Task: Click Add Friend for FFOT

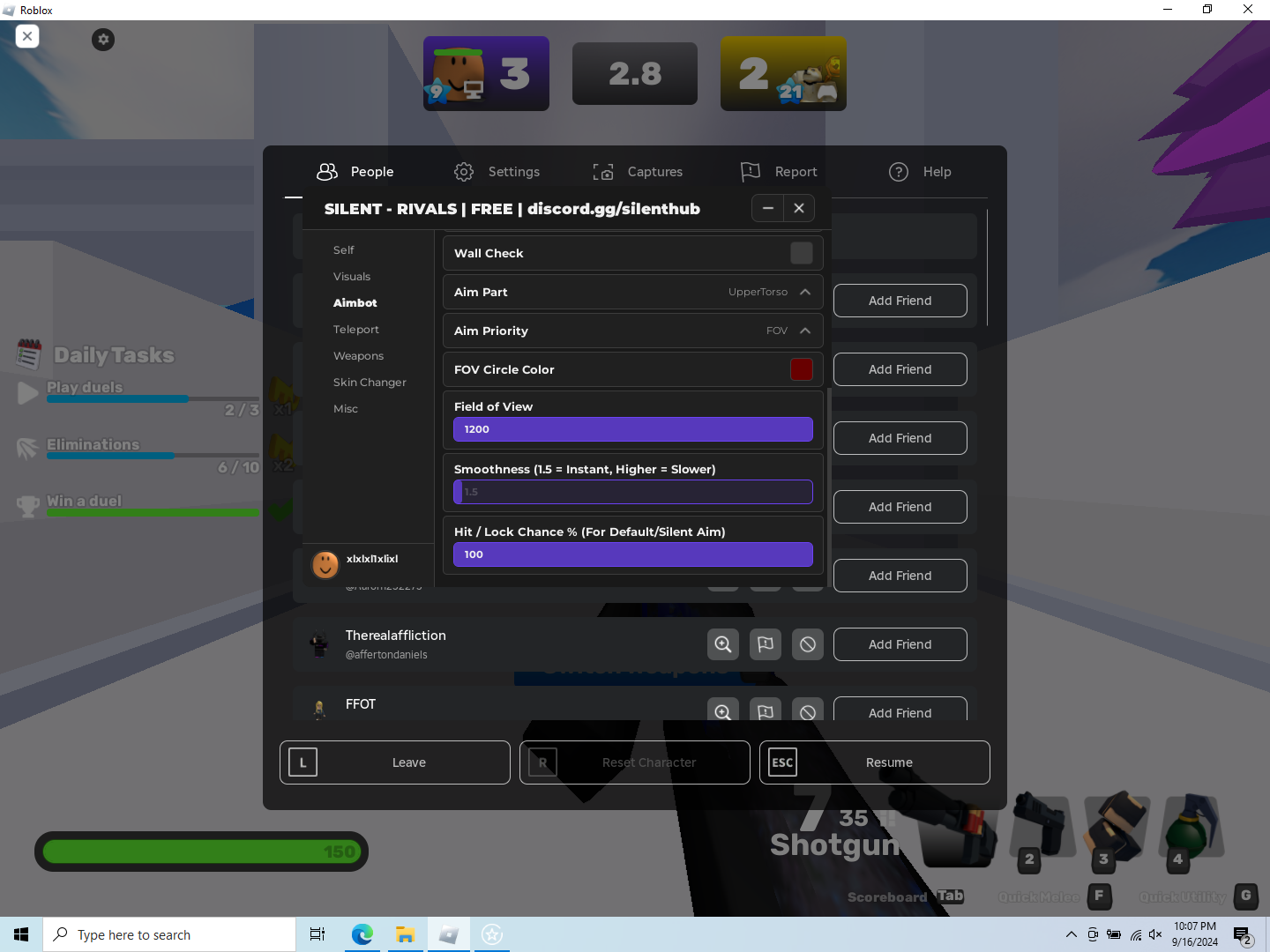Action: [900, 709]
